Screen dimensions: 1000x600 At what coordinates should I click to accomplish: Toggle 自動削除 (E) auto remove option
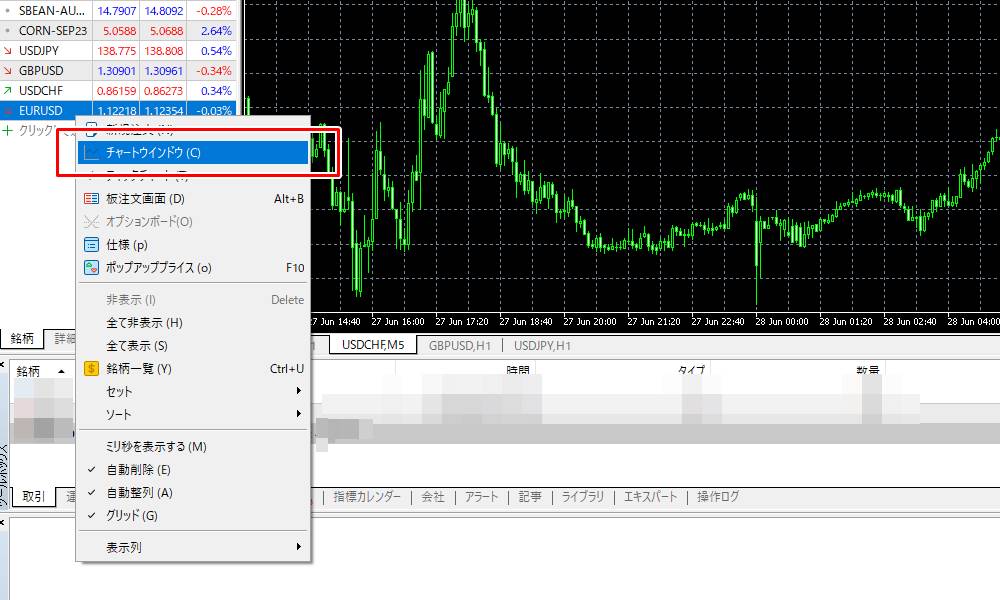tap(138, 470)
